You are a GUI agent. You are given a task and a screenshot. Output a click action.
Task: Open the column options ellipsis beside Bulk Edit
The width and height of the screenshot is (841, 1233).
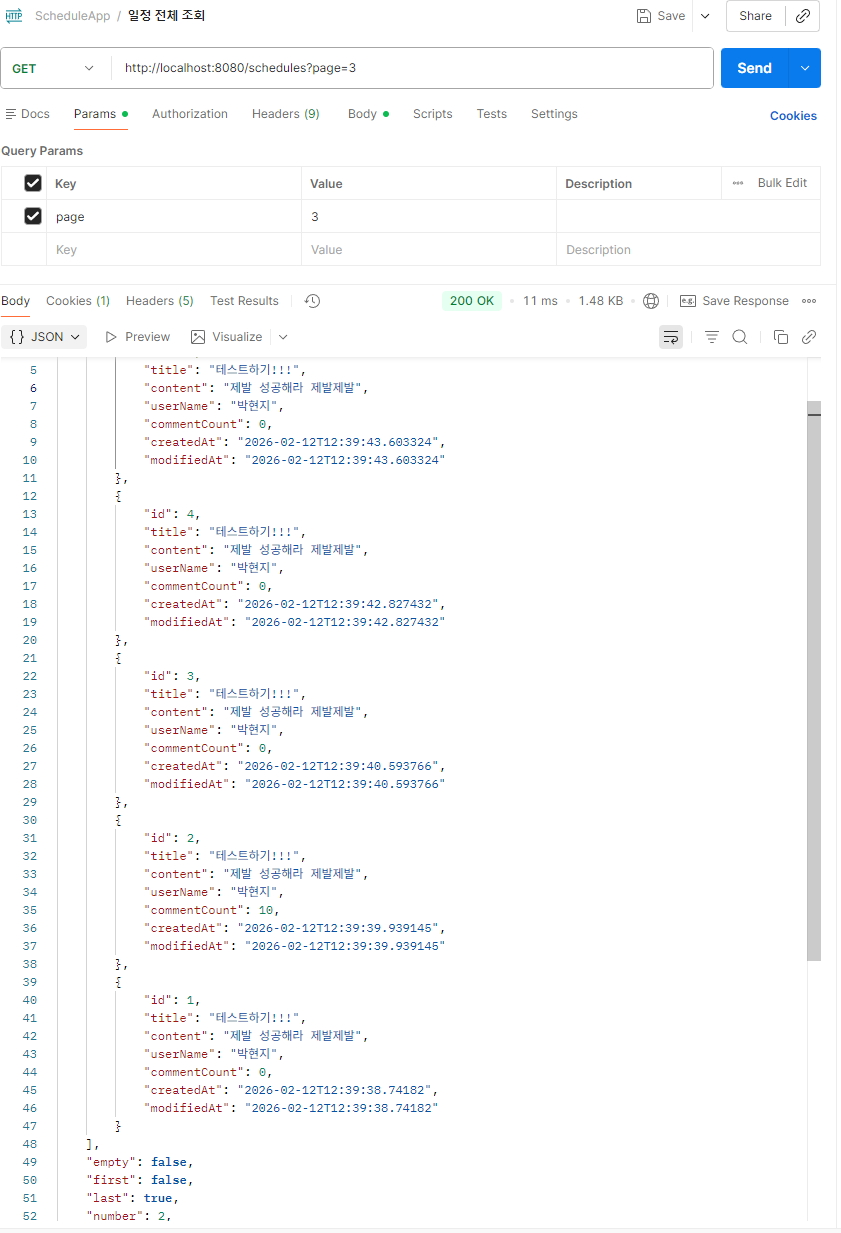[x=738, y=183]
